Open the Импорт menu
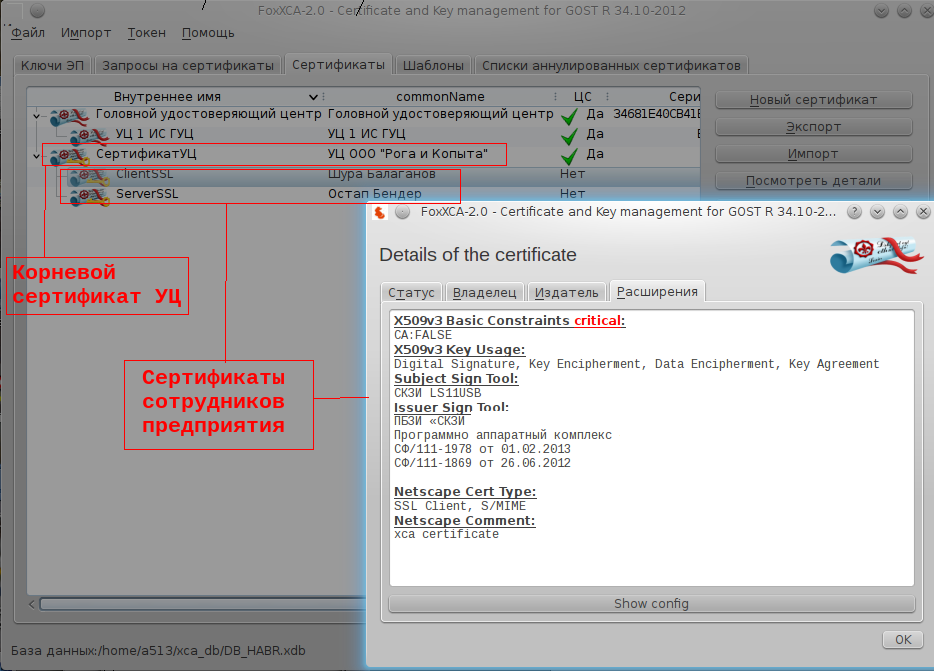Screen dimensions: 934x671 tap(86, 33)
